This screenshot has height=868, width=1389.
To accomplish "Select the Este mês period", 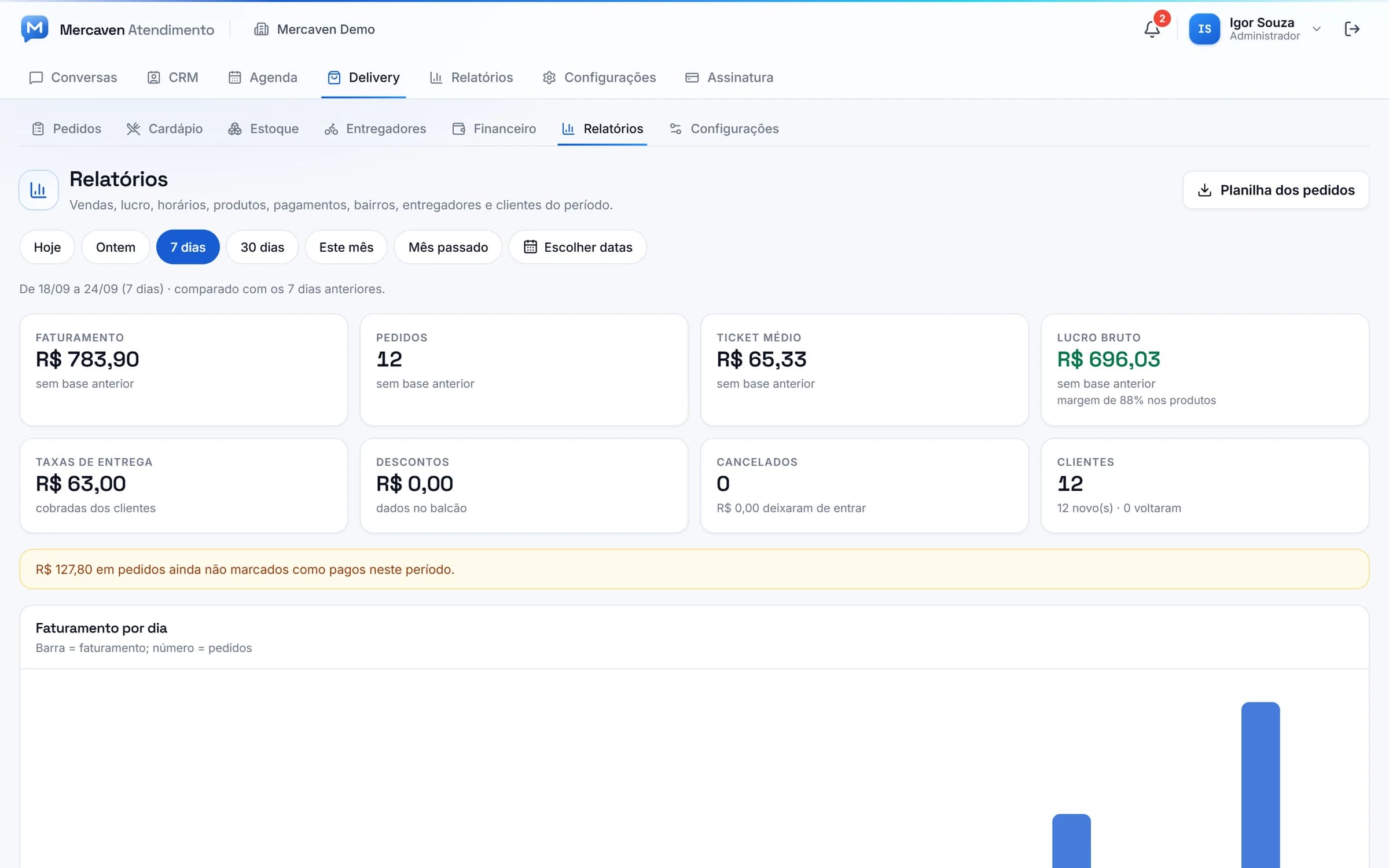I will click(346, 247).
